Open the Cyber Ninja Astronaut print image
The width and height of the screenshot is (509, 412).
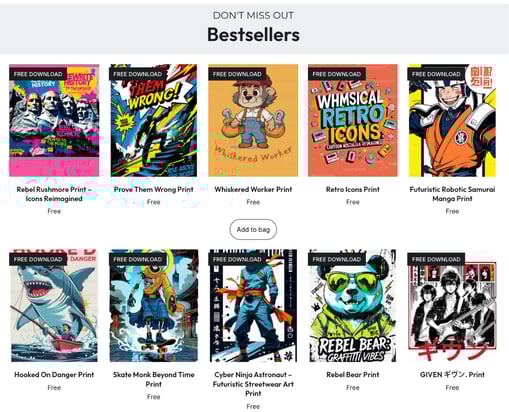(x=253, y=305)
